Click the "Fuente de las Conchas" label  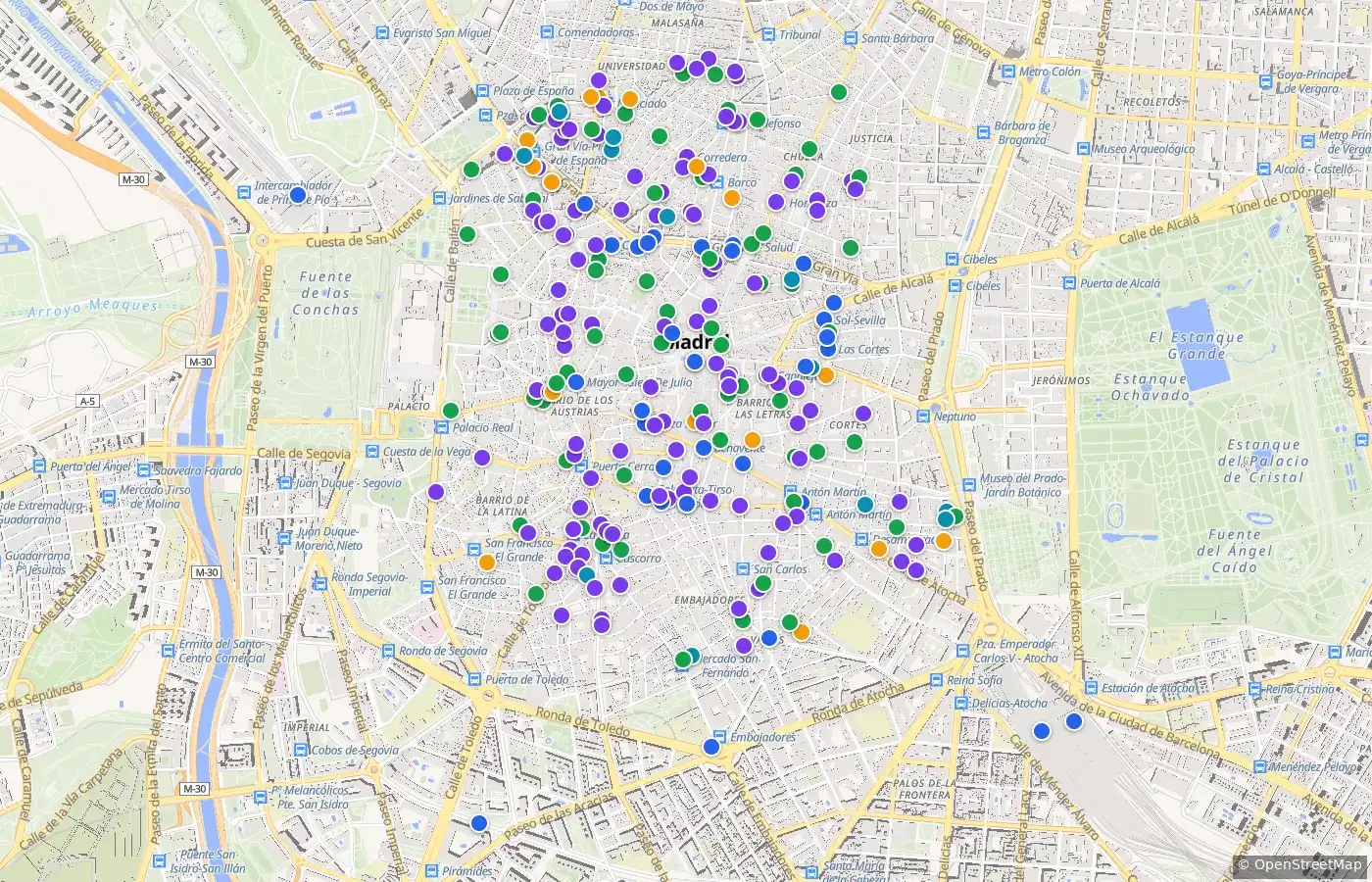(x=326, y=293)
